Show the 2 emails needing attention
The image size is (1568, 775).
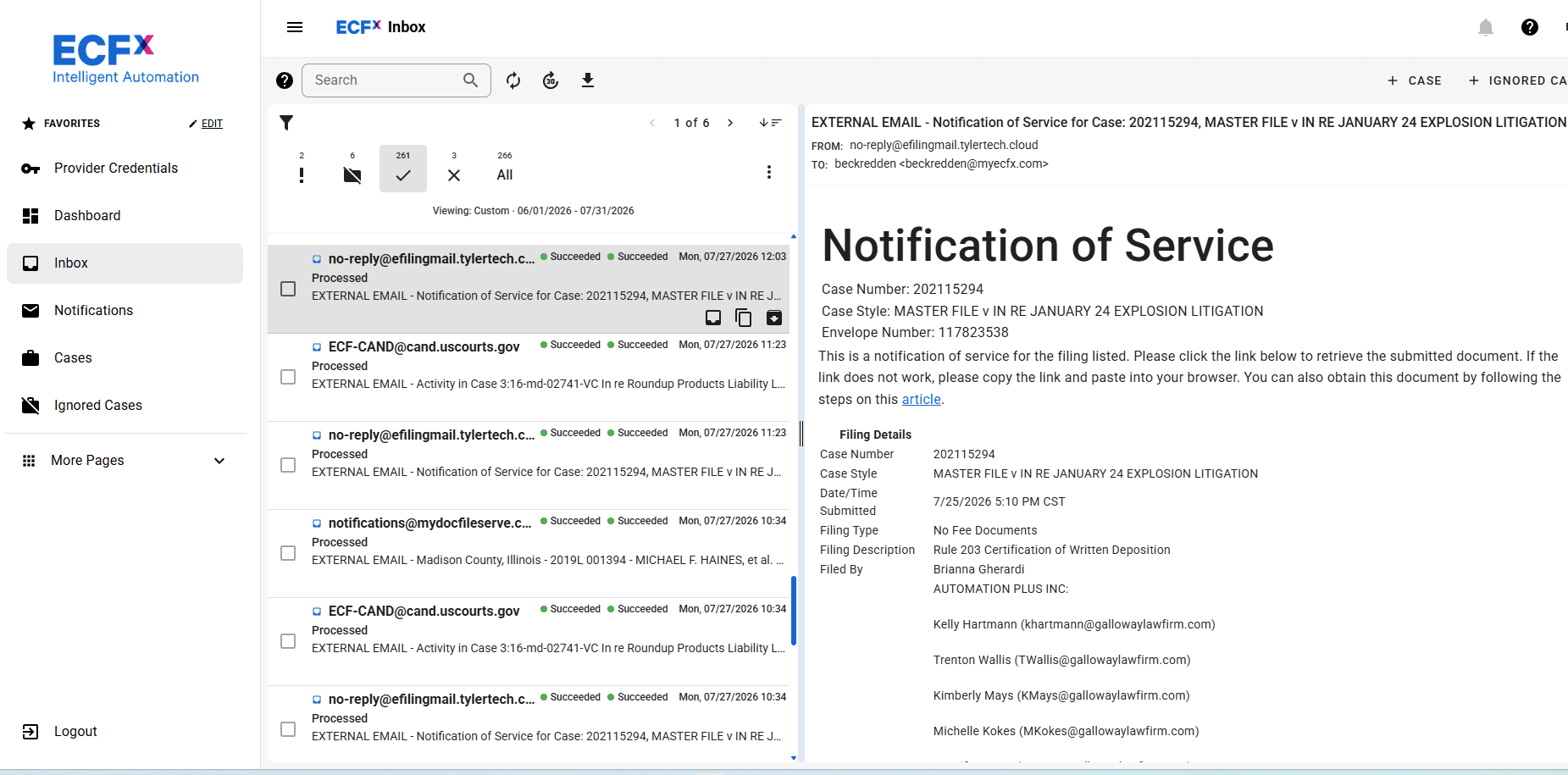coord(302,169)
